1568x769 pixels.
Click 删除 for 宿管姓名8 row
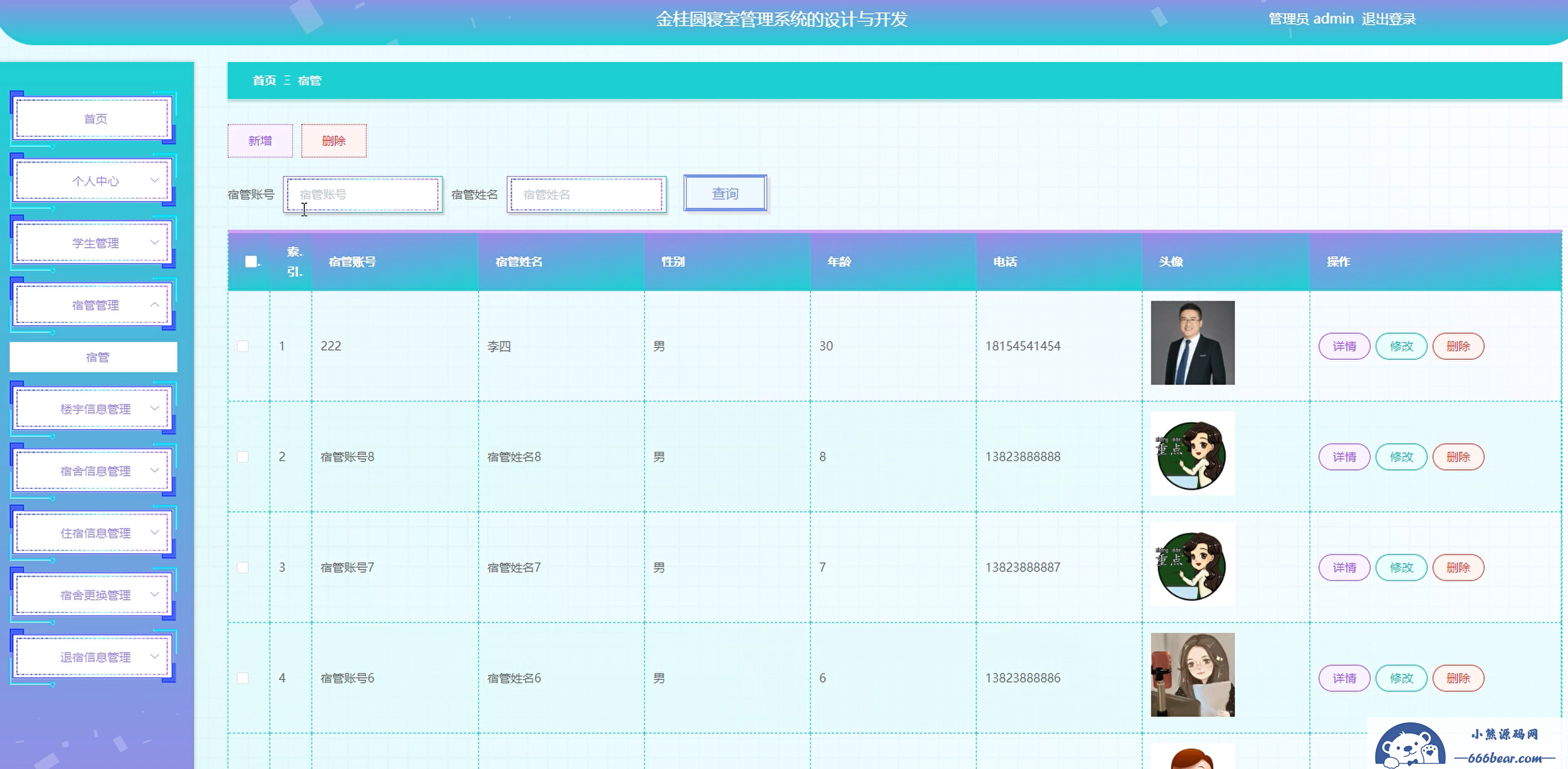1458,457
